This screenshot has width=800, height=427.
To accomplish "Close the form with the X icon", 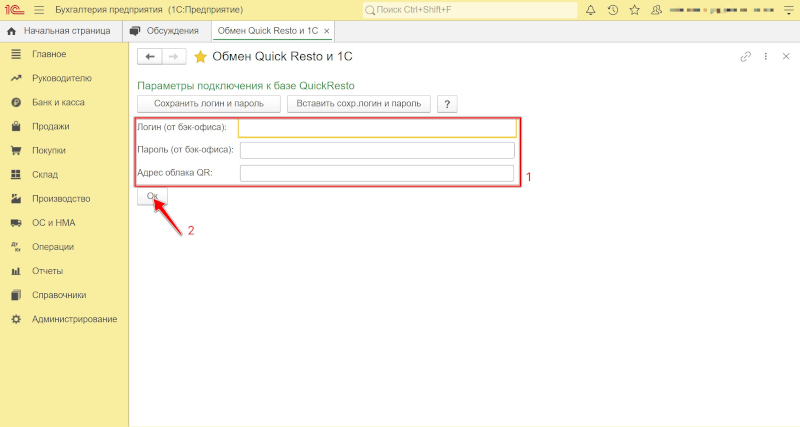I will coord(786,57).
